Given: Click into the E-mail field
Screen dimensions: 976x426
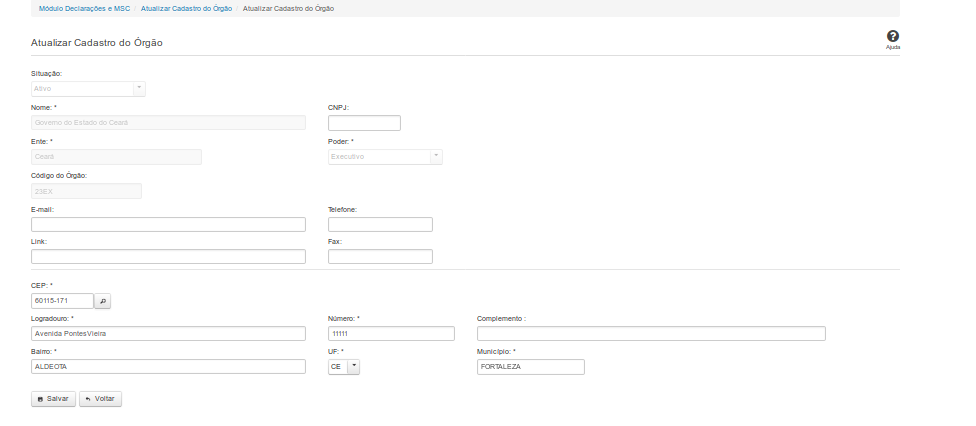Looking at the screenshot, I should [168, 225].
